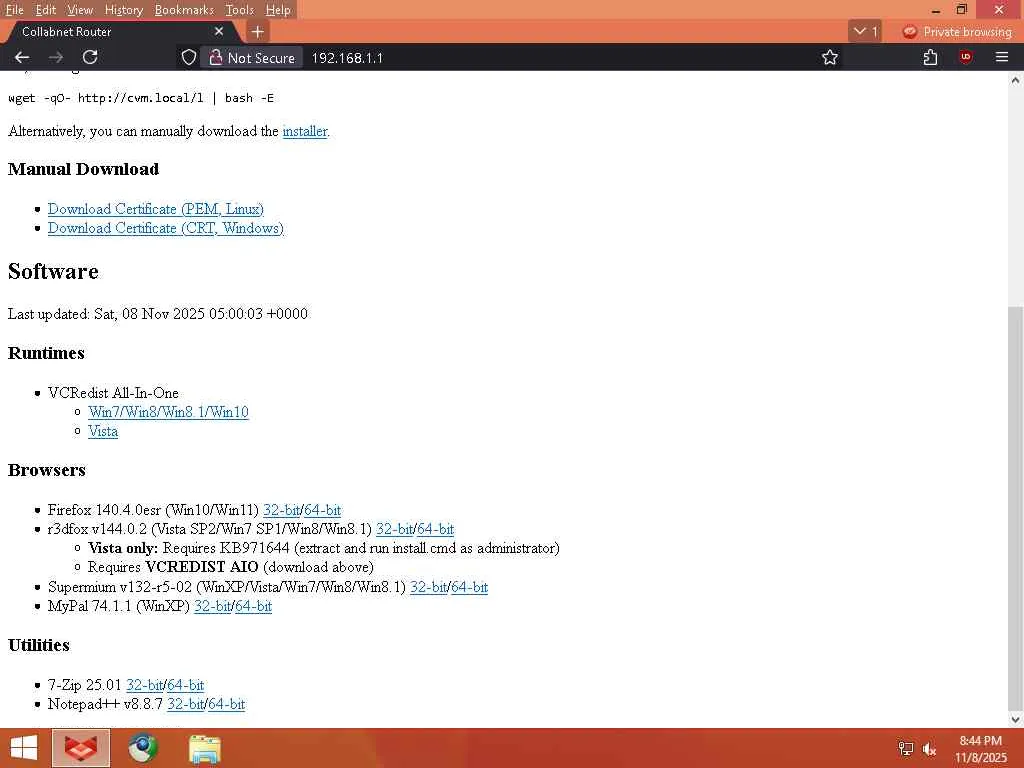This screenshot has height=768, width=1024.
Task: Open tracking protection shield icon
Action: tap(189, 57)
